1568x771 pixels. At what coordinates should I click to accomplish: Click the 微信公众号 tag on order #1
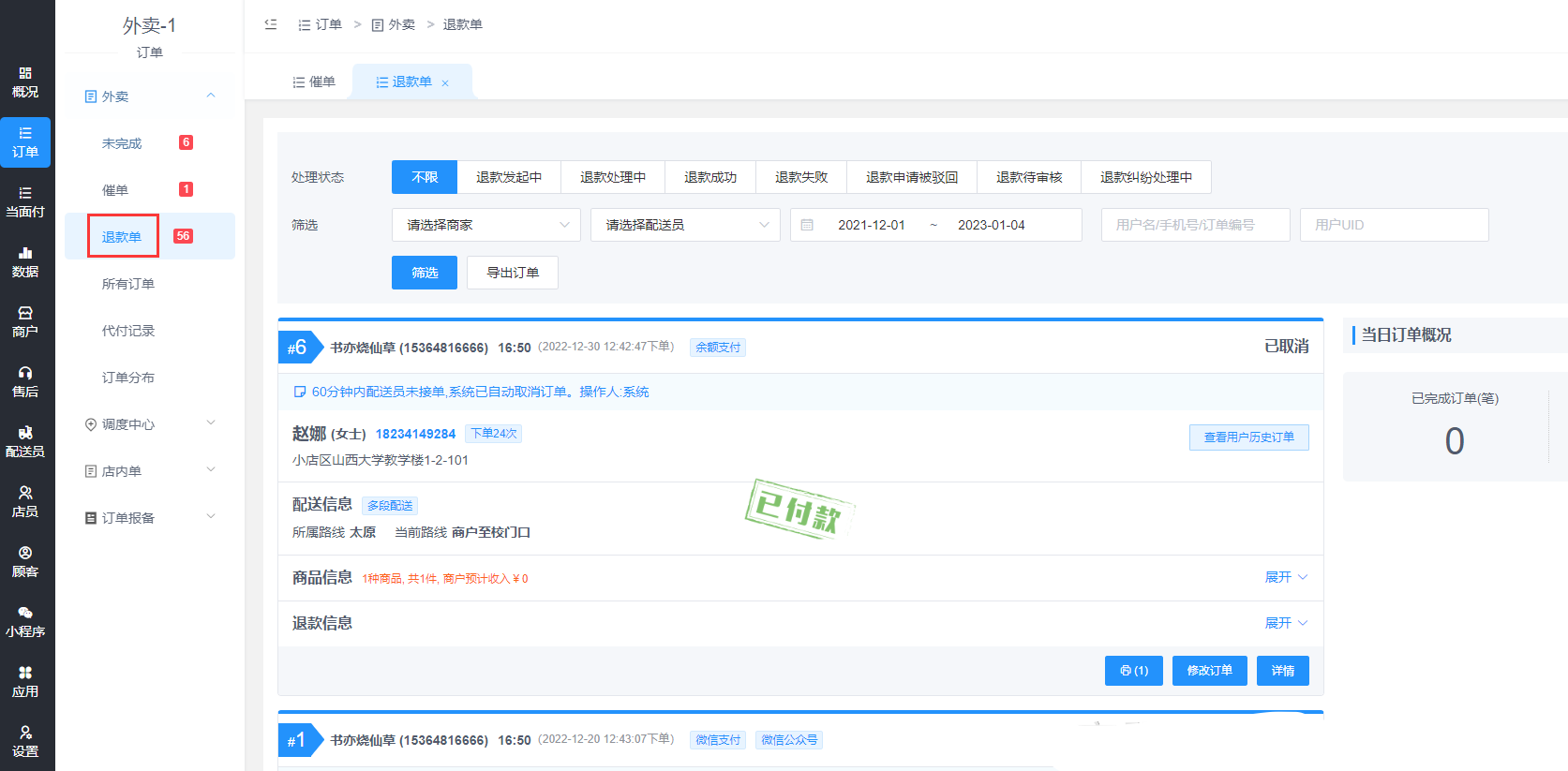coord(789,740)
